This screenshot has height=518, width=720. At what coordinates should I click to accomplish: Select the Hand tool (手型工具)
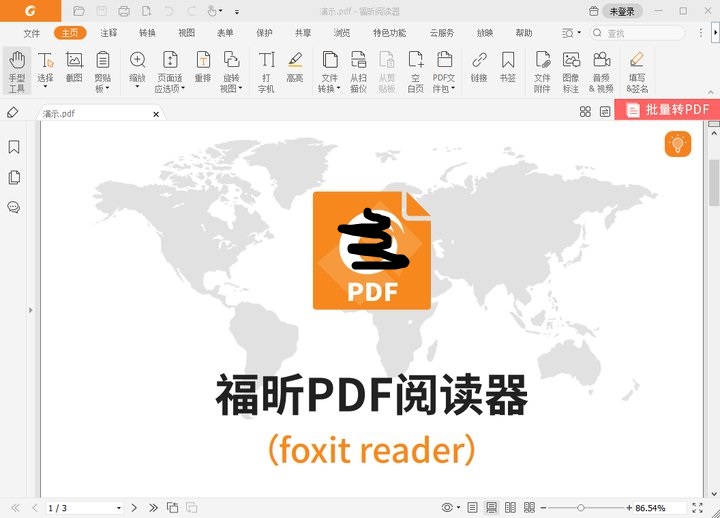click(x=17, y=71)
